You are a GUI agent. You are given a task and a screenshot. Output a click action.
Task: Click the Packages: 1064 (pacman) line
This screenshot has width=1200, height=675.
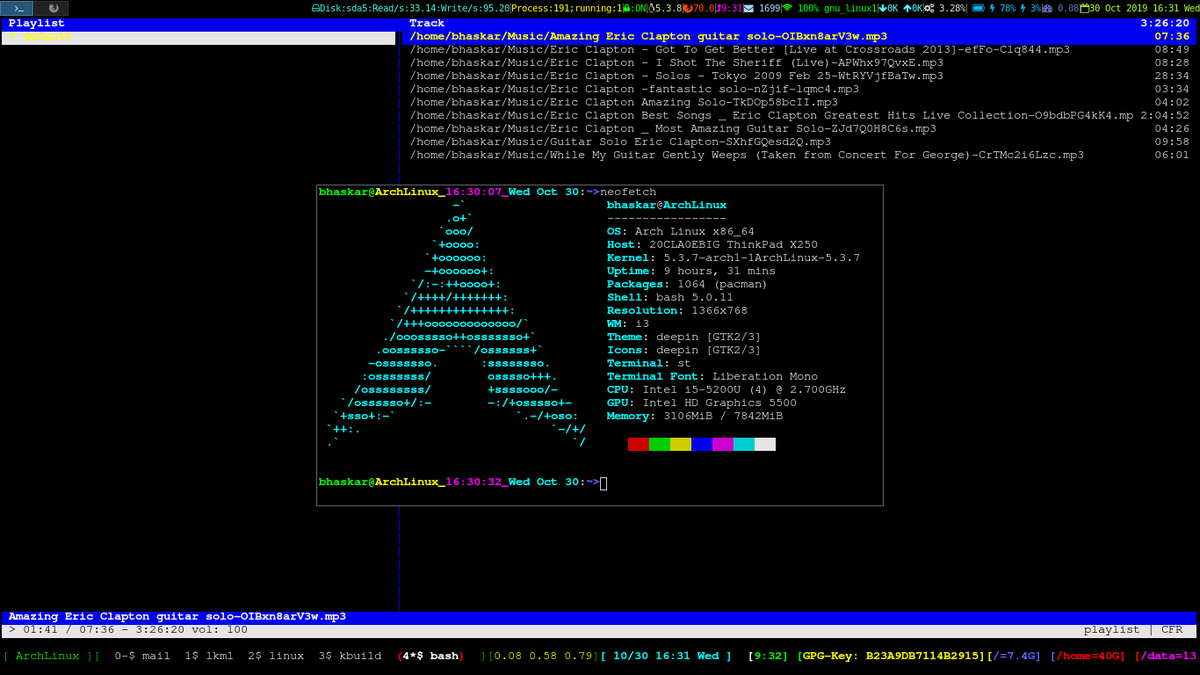coord(687,284)
